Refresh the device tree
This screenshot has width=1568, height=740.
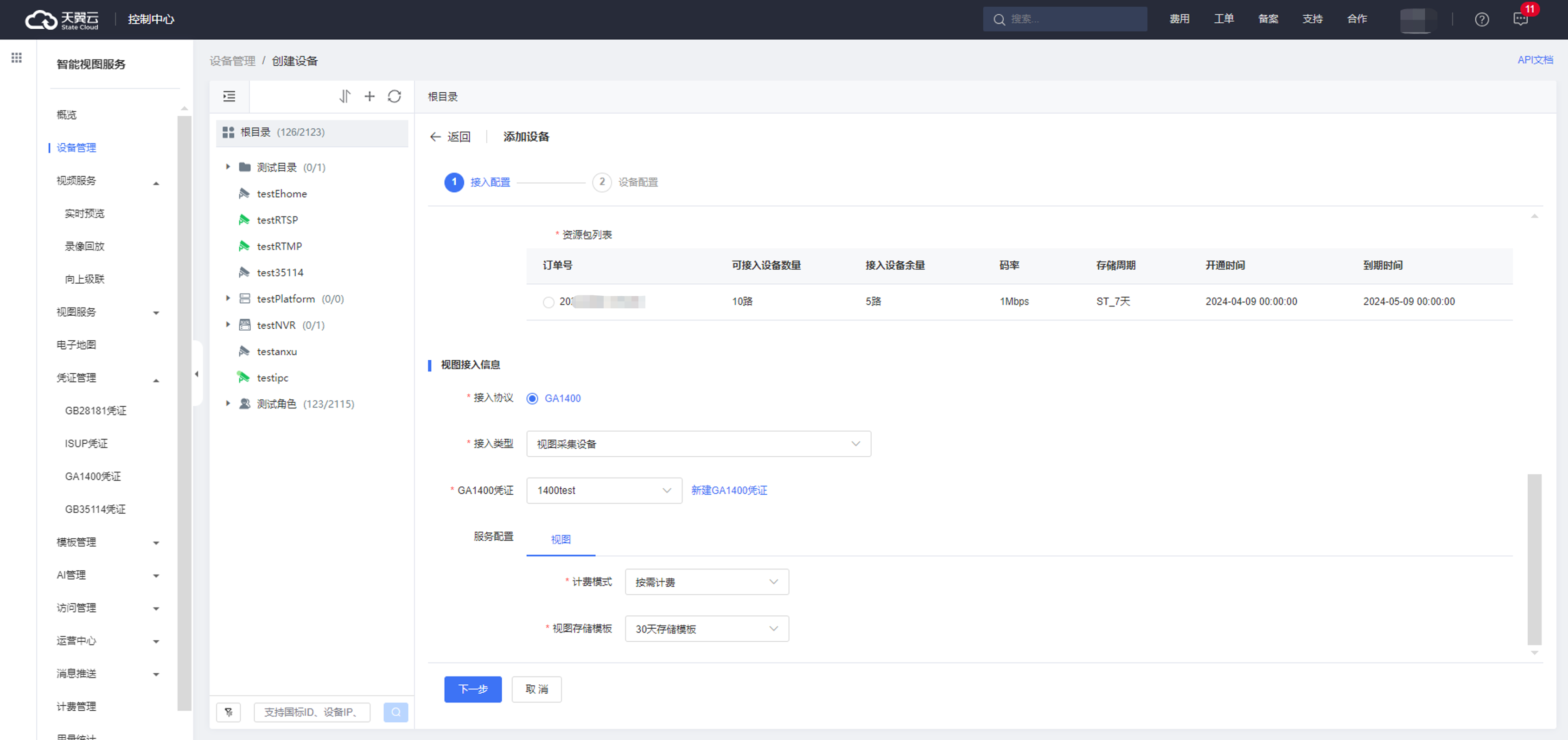(x=395, y=96)
